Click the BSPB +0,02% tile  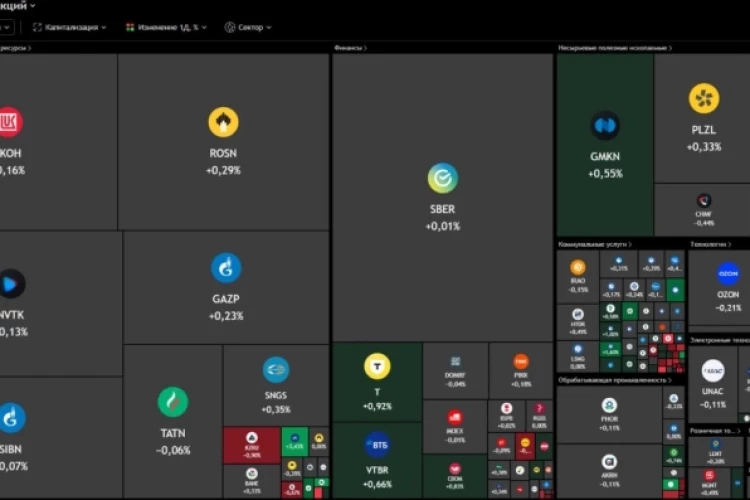tap(506, 415)
